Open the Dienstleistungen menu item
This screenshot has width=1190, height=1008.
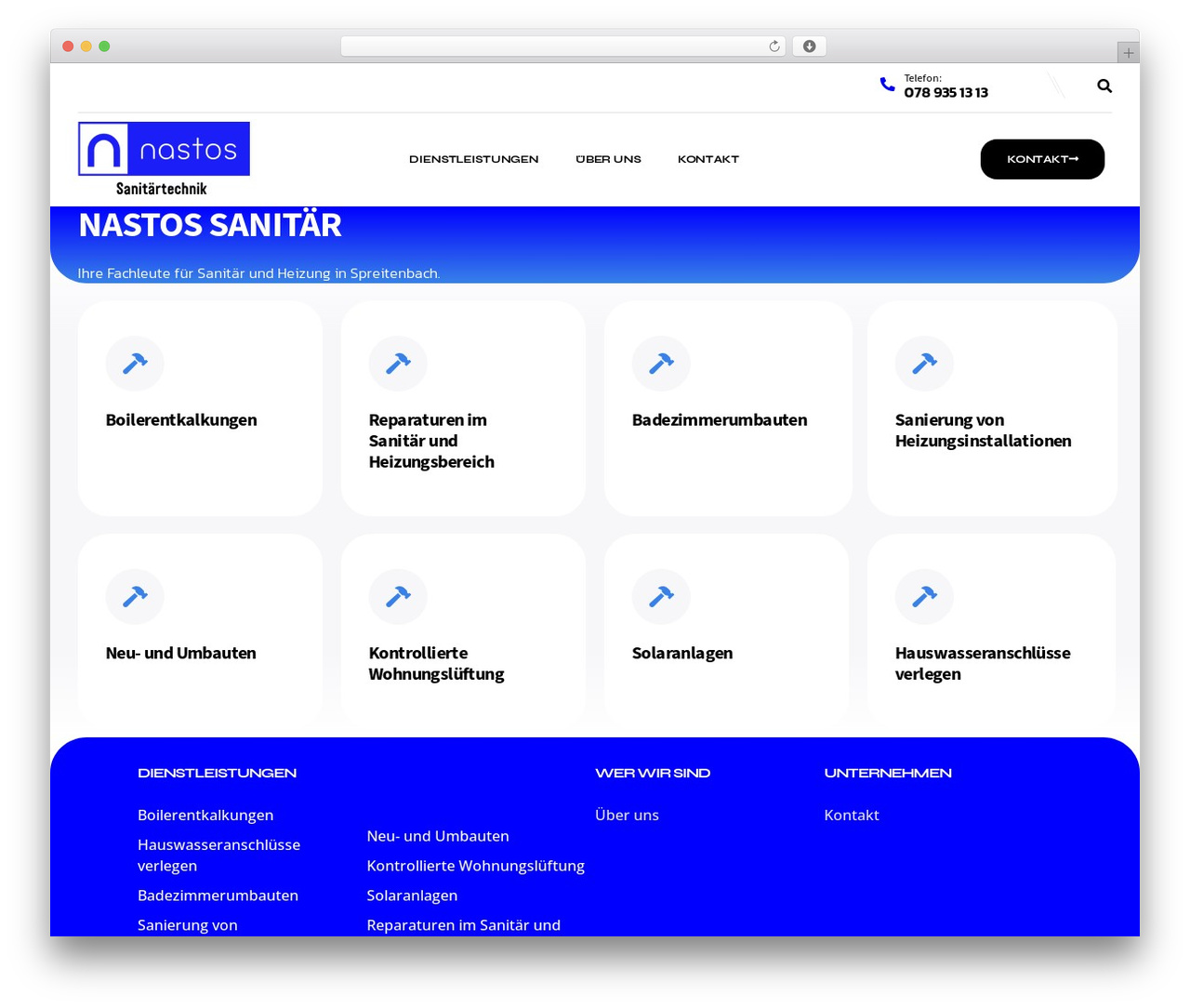[x=474, y=159]
